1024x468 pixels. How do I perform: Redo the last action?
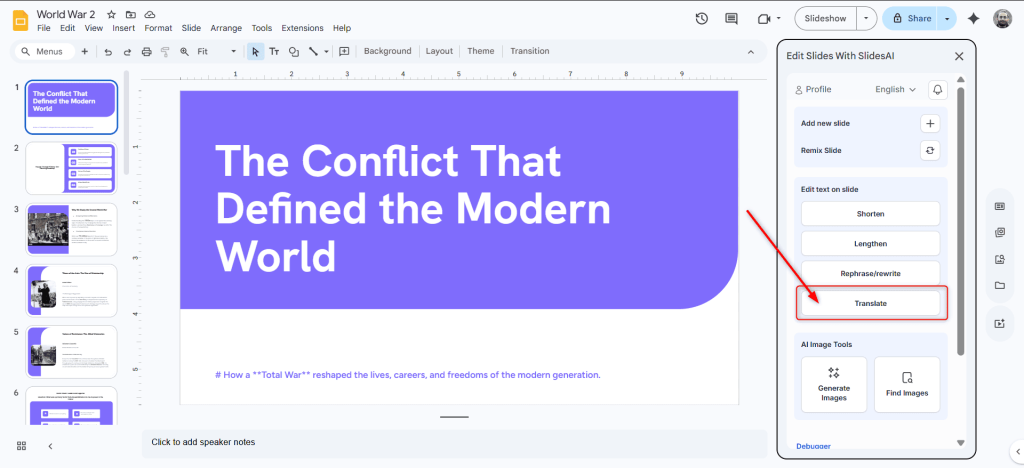(x=127, y=52)
